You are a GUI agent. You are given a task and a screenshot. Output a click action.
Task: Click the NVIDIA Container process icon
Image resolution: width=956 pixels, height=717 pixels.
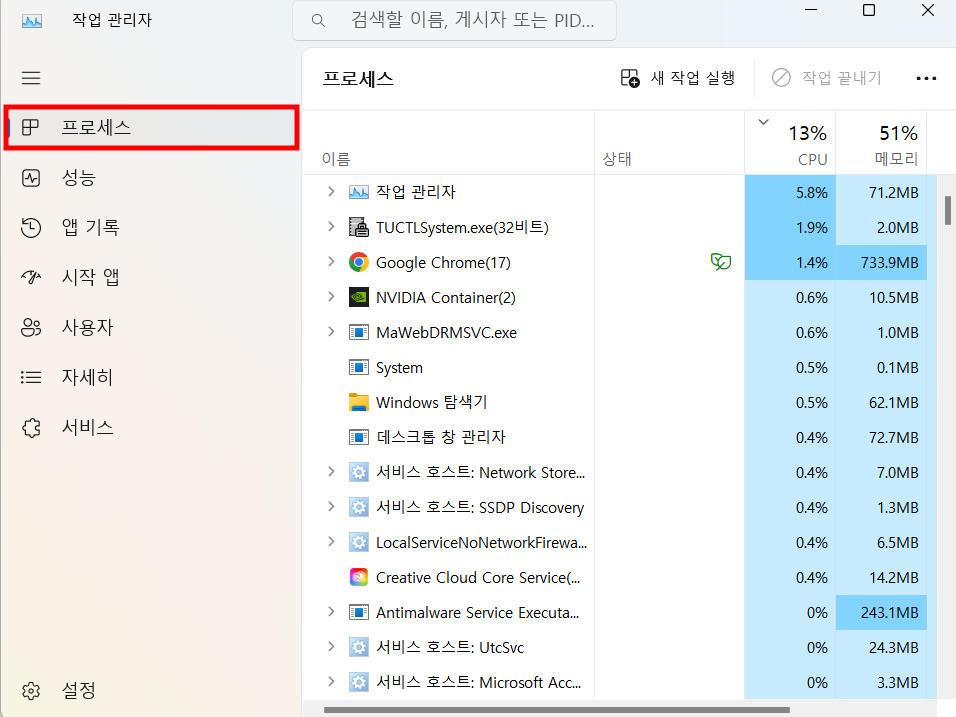pos(358,298)
